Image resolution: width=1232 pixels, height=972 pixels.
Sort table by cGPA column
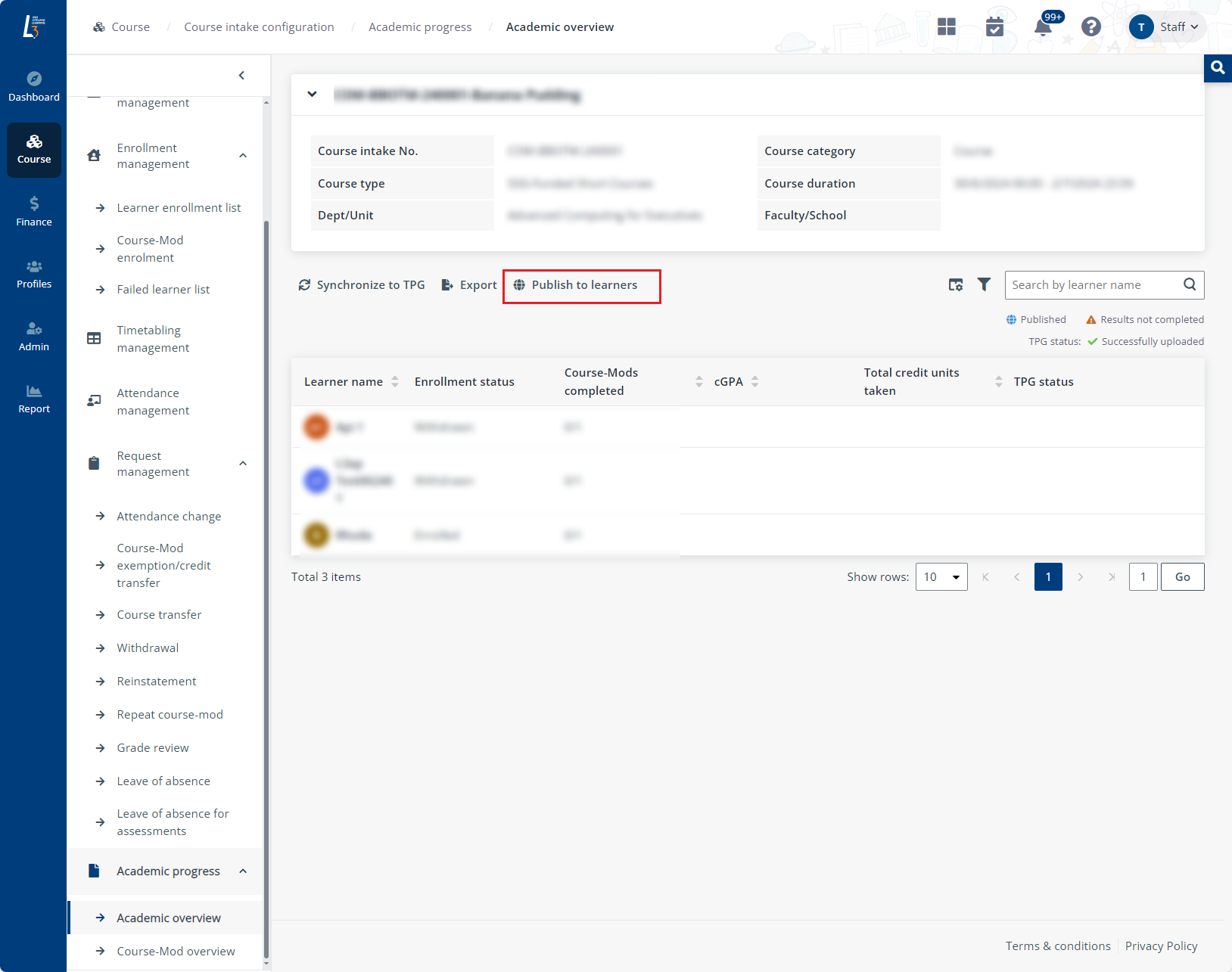[754, 382]
